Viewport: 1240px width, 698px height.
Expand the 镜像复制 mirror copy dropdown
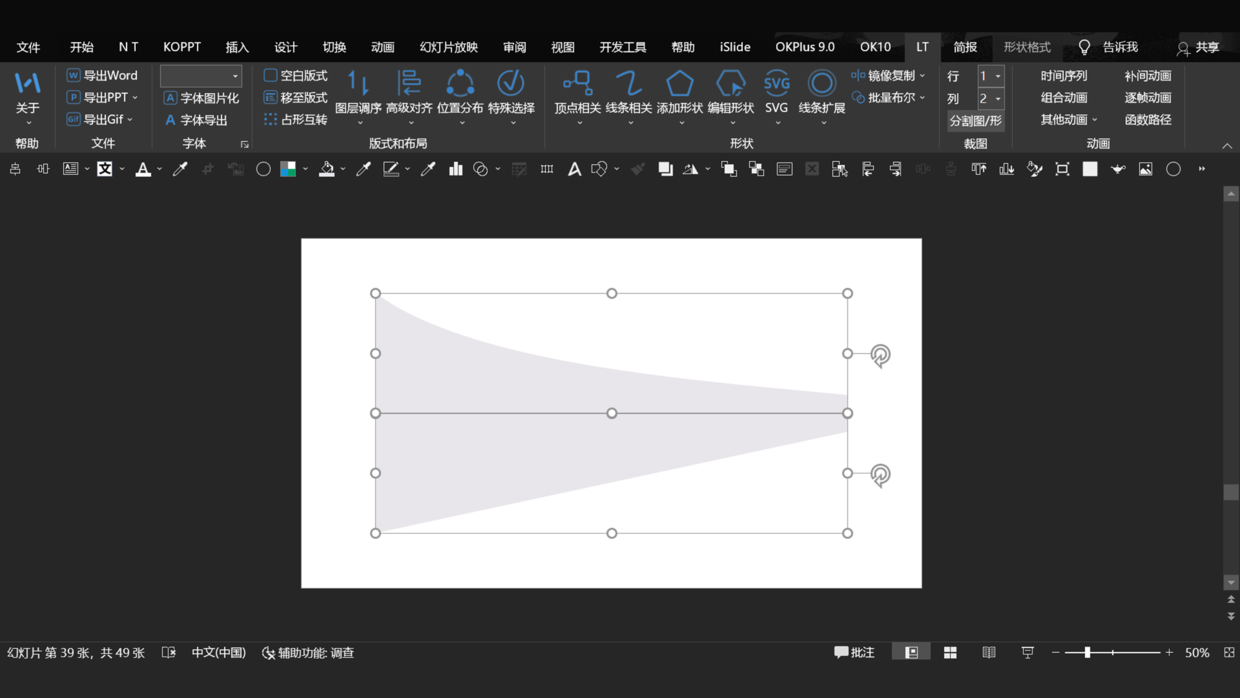click(x=922, y=76)
